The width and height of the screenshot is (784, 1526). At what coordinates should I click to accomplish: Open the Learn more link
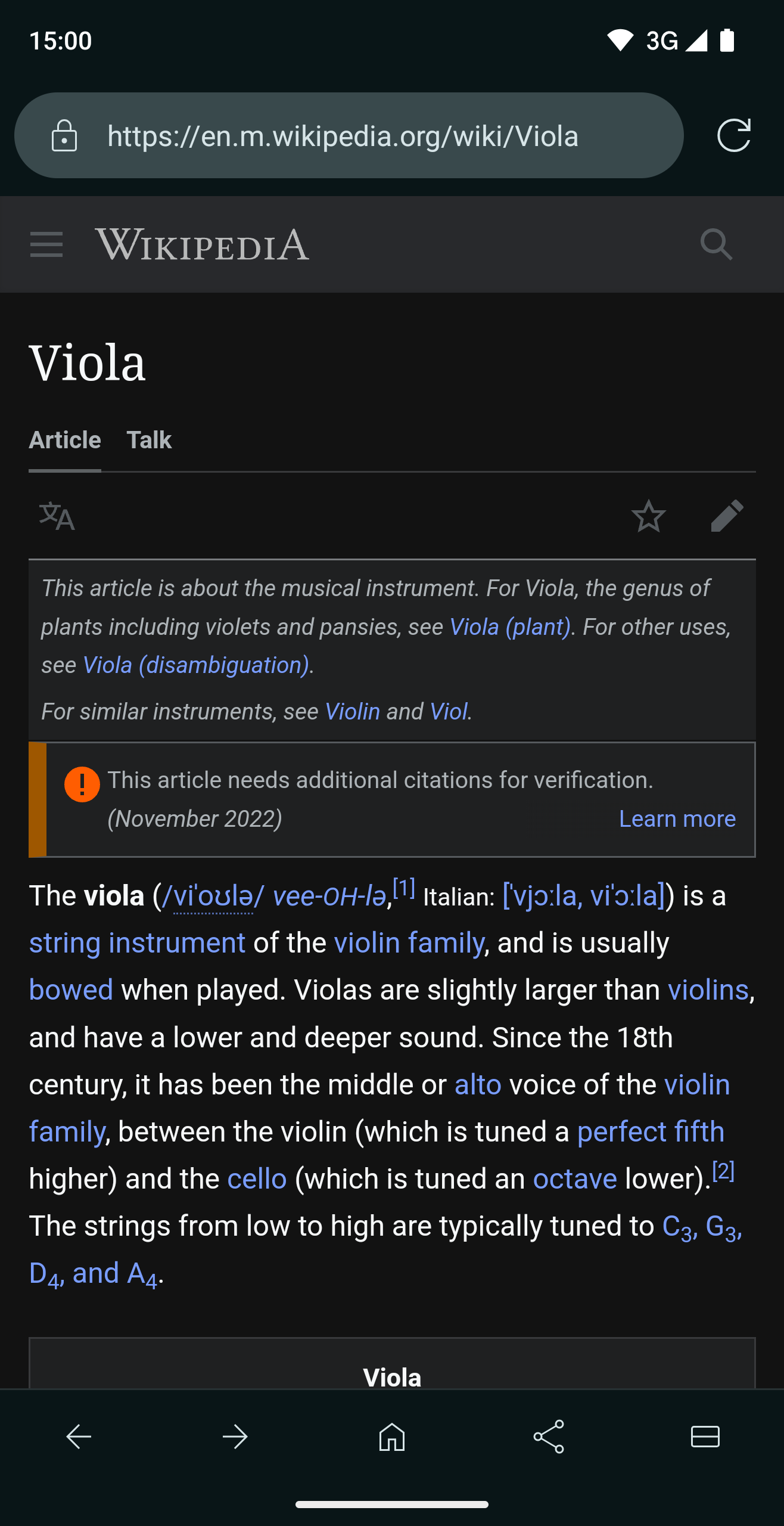[677, 818]
